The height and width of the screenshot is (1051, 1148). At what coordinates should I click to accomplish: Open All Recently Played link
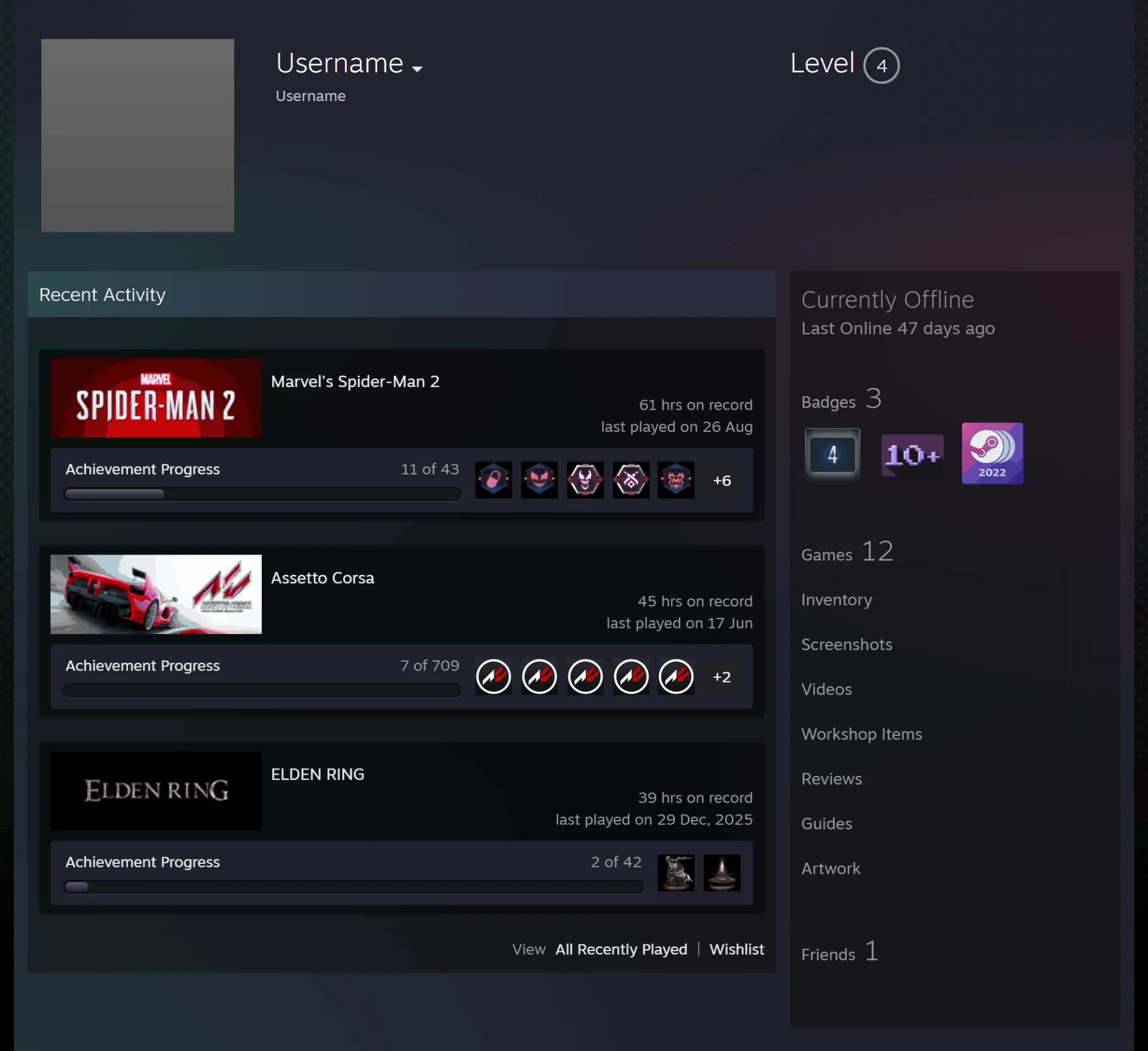click(621, 949)
